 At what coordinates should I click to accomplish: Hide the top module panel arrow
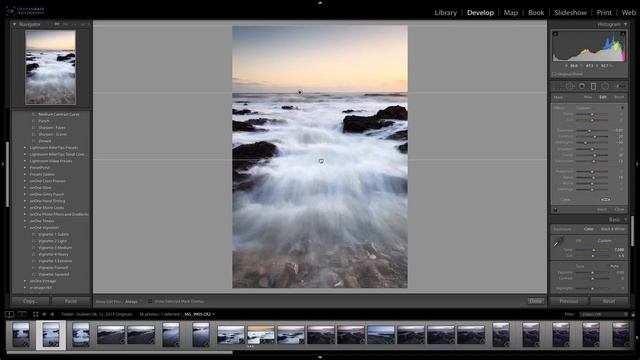pyautogui.click(x=320, y=2)
